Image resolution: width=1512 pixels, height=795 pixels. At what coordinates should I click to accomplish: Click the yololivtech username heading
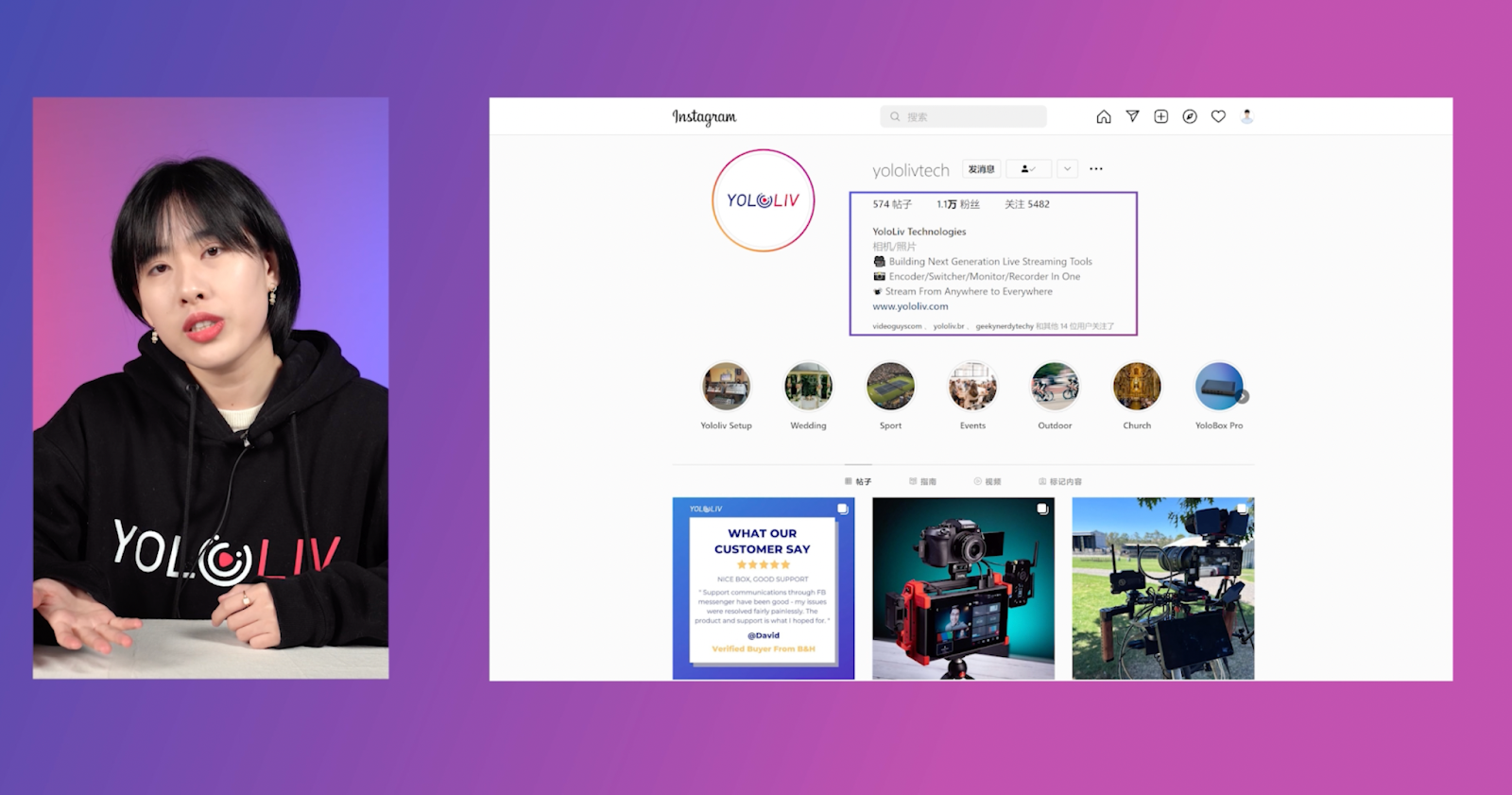coord(911,170)
